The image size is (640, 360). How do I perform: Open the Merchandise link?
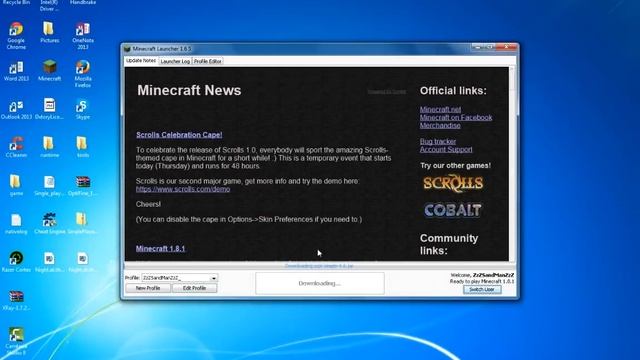pos(440,125)
